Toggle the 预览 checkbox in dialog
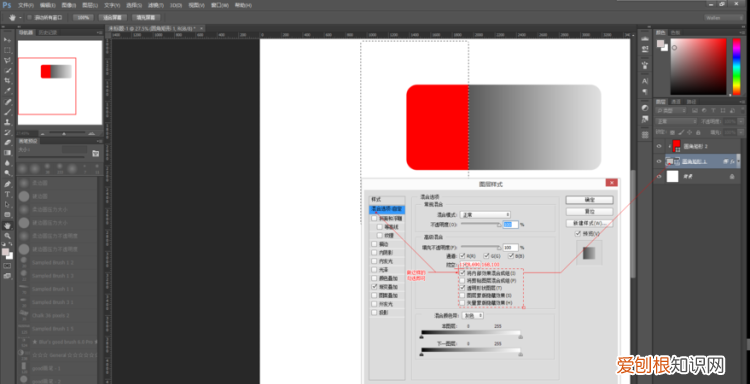Image resolution: width=750 pixels, height=384 pixels. click(578, 234)
